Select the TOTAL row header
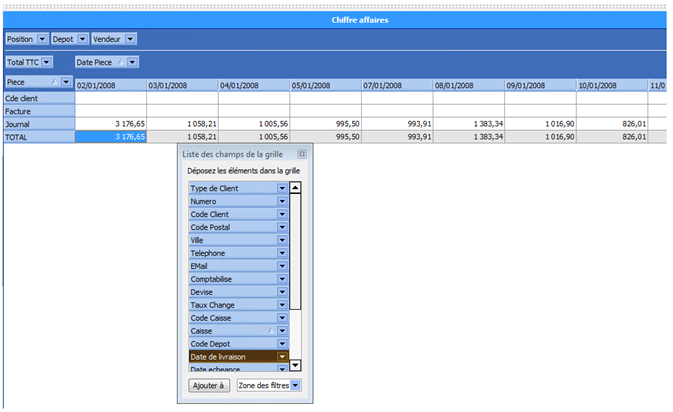The width and height of the screenshot is (673, 412). (x=39, y=137)
